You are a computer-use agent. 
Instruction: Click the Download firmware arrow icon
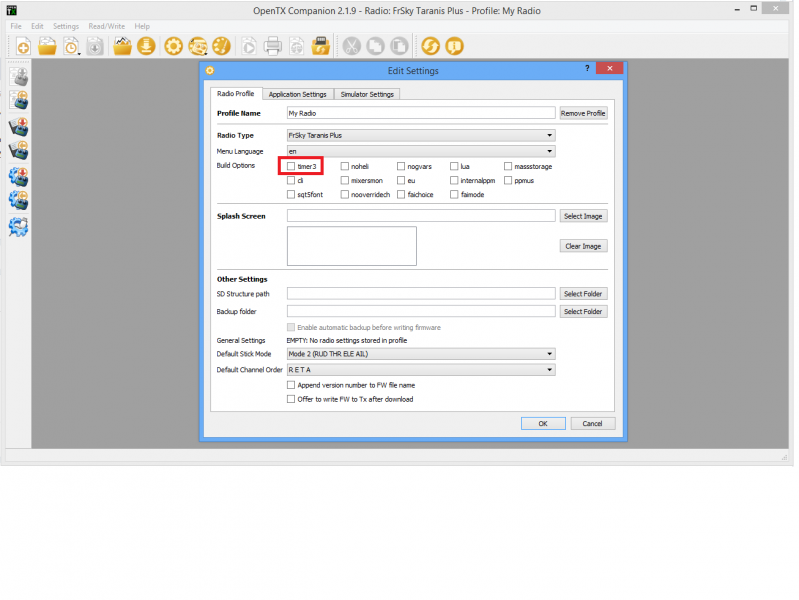click(x=147, y=46)
